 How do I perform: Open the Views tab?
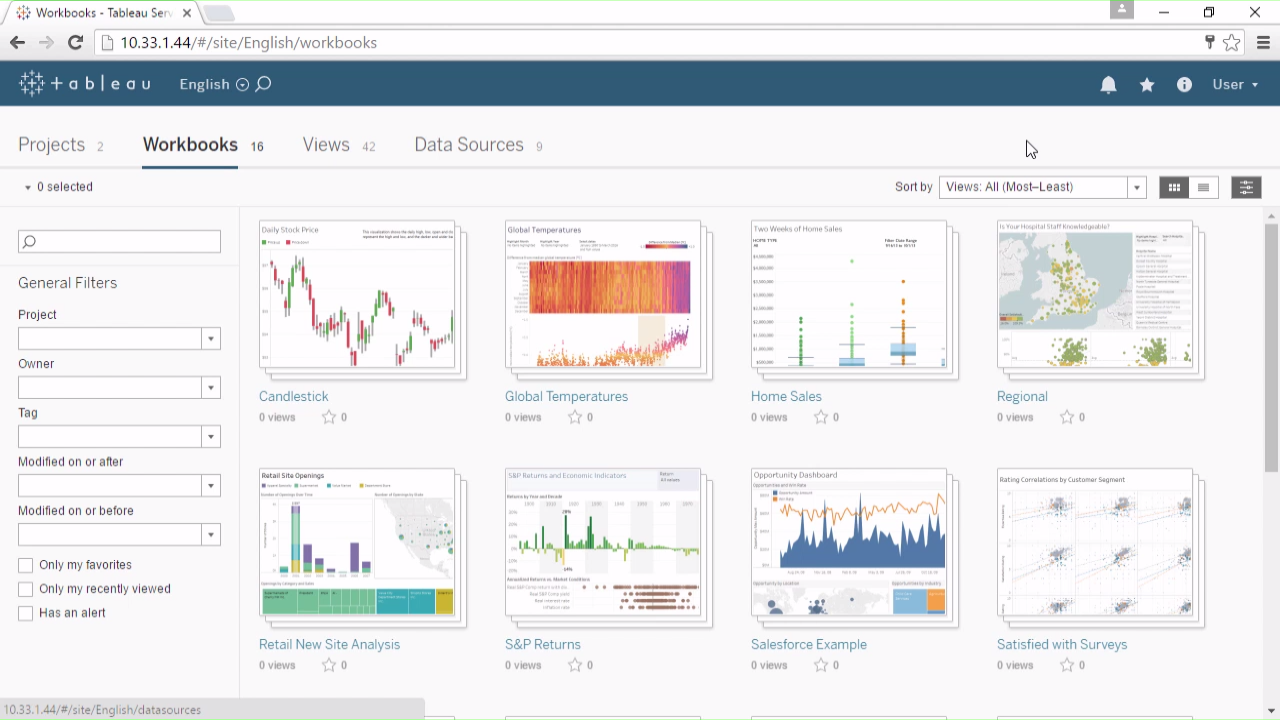[x=326, y=145]
